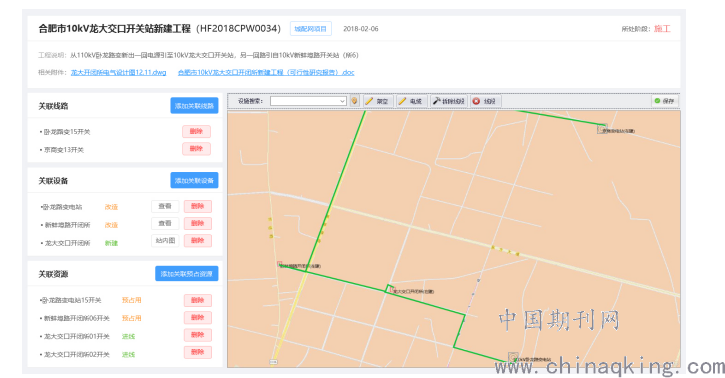Select the 架空 overhead line pencil tool
The image size is (725, 378).
tap(377, 101)
